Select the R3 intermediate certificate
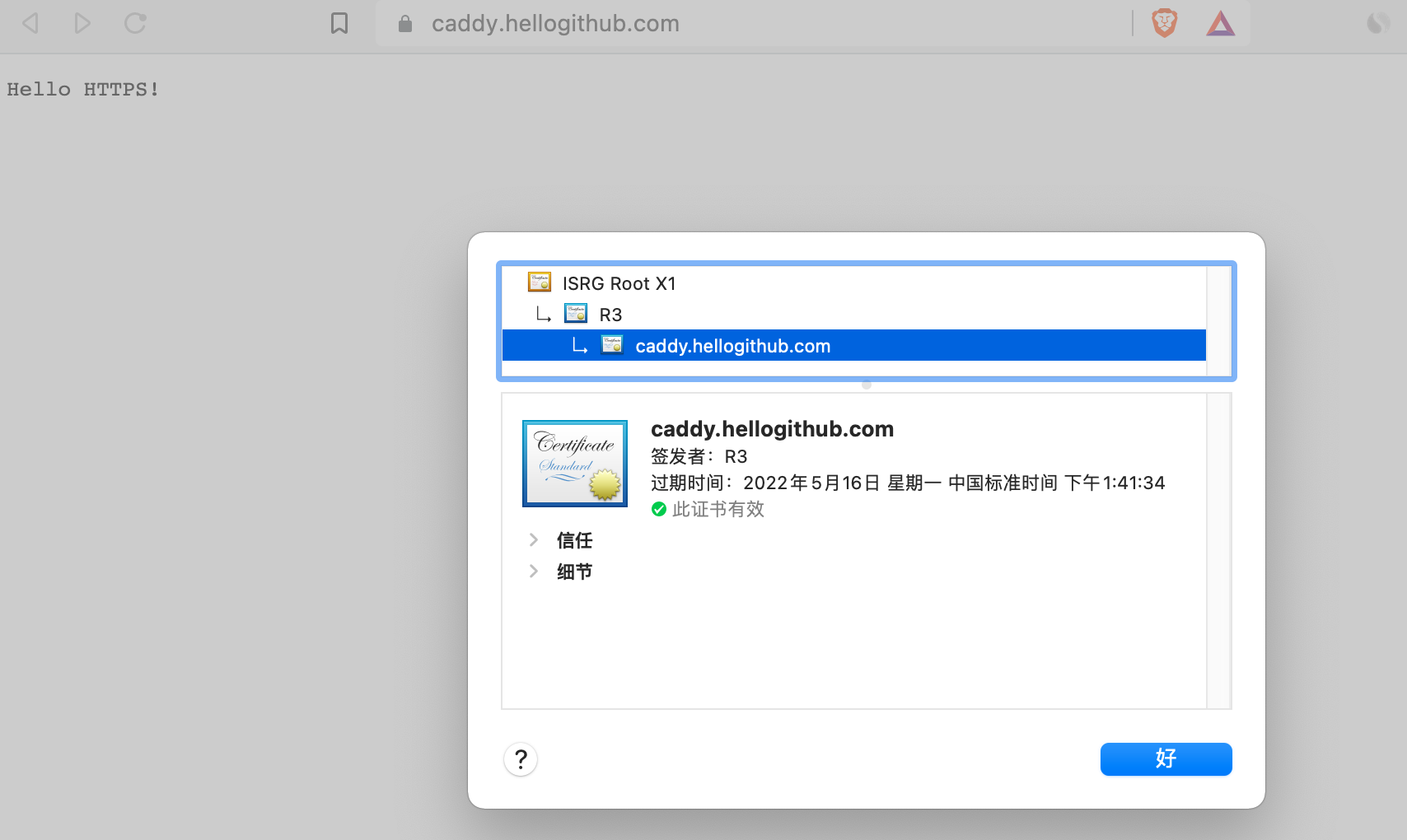The width and height of the screenshot is (1407, 840). point(610,315)
